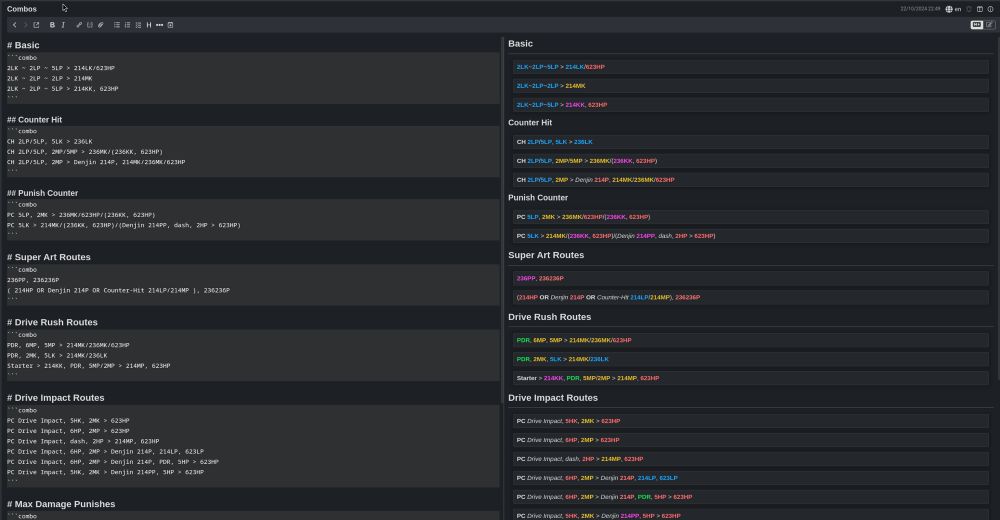
Task: Click '# Max Damage Punishes' in the editor
Action: (61, 504)
